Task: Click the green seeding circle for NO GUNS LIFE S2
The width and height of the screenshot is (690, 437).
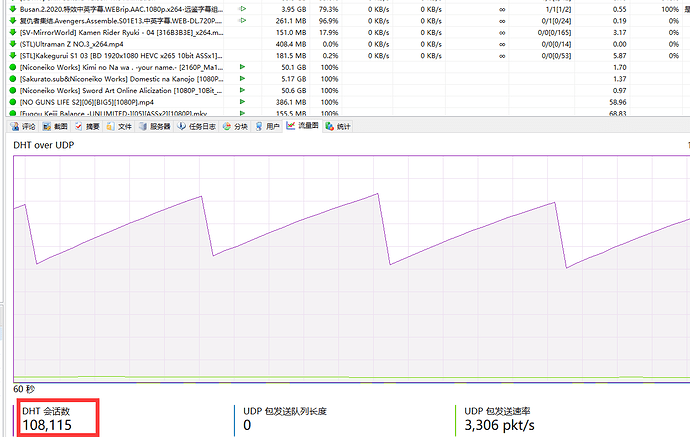Action: click(x=13, y=102)
